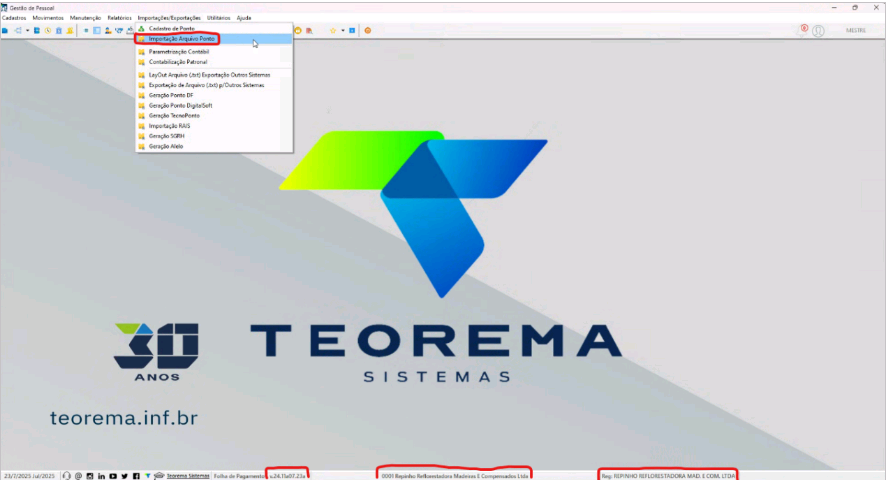
Task: Click Folha de Pagamento status bar text
Action: click(239, 476)
